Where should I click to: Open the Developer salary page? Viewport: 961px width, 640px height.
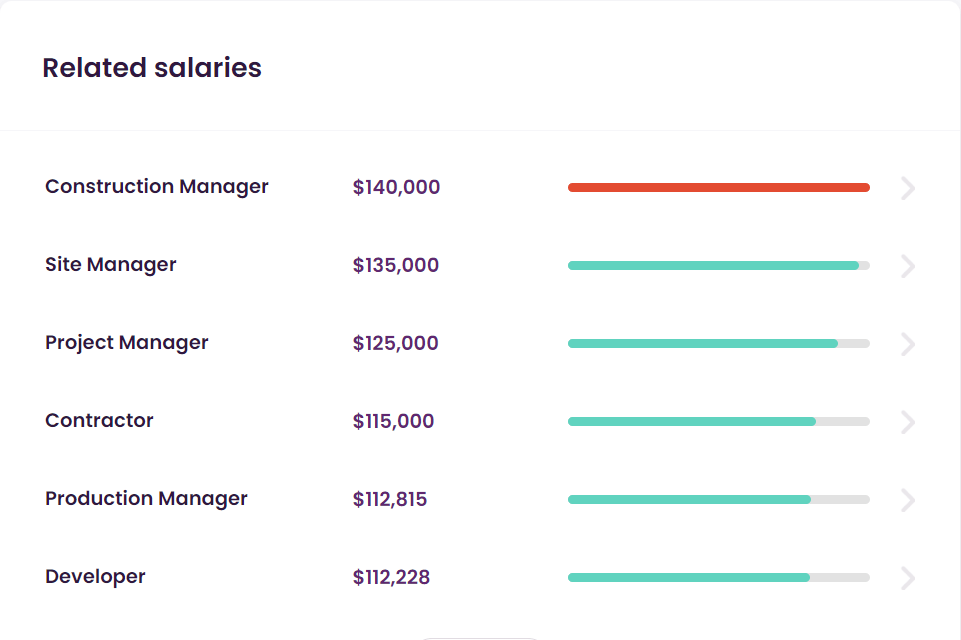click(95, 577)
